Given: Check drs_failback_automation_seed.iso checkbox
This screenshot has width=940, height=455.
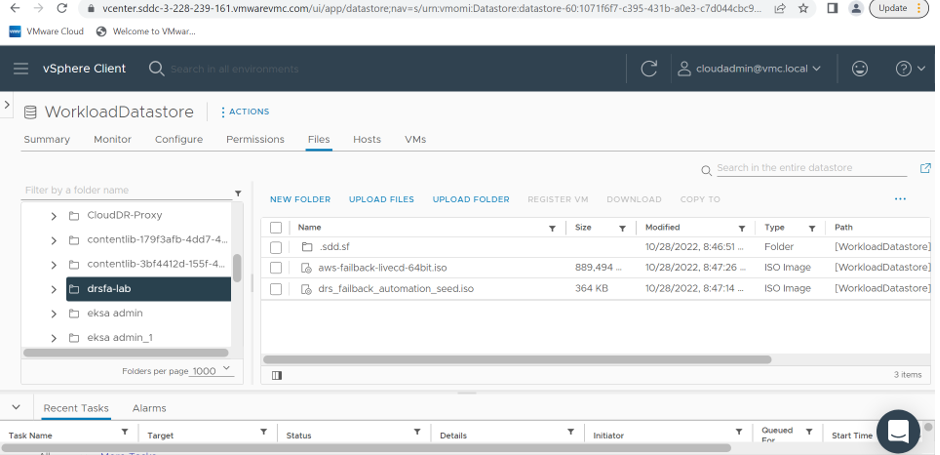Looking at the screenshot, I should [276, 289].
